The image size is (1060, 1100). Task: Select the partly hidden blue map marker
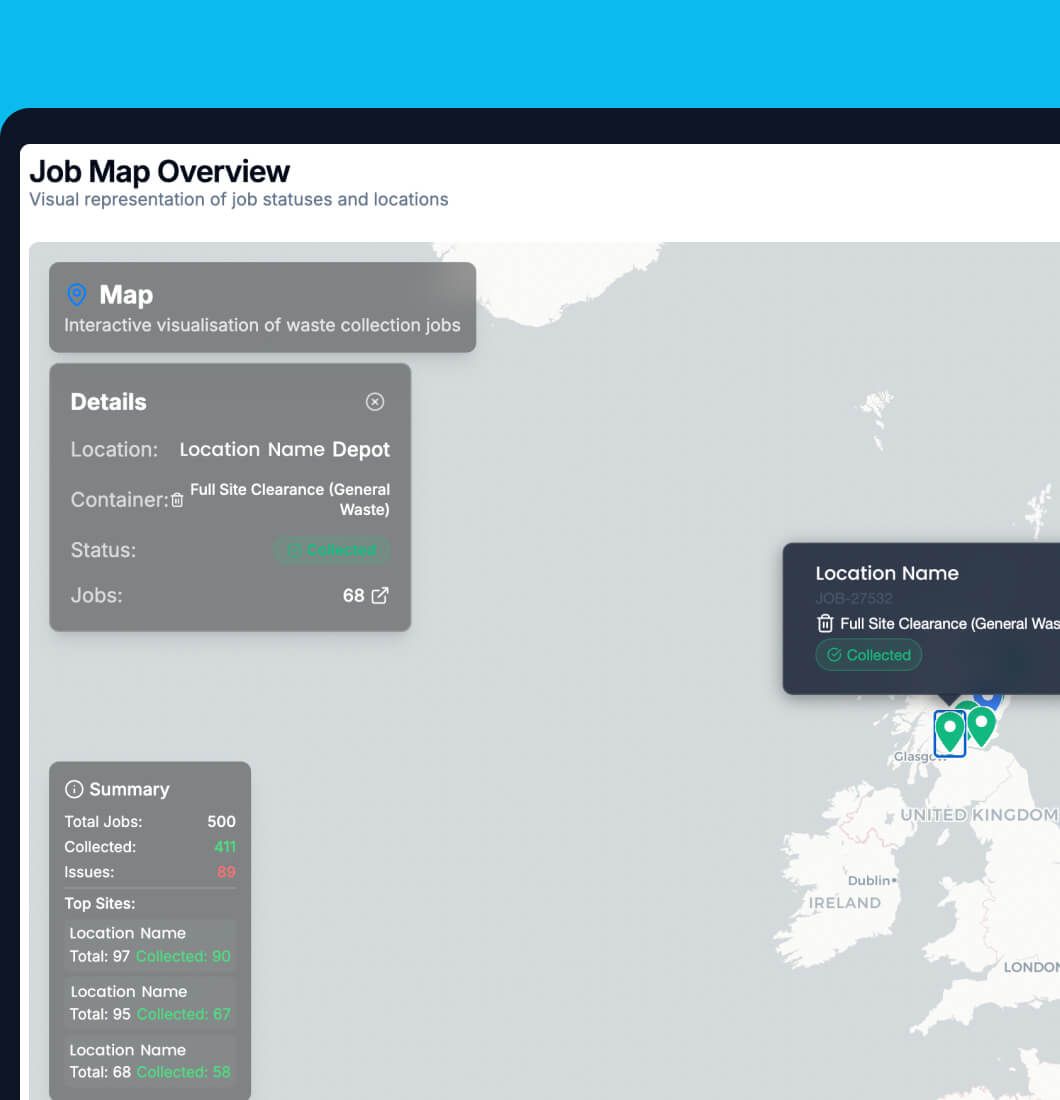(x=988, y=699)
